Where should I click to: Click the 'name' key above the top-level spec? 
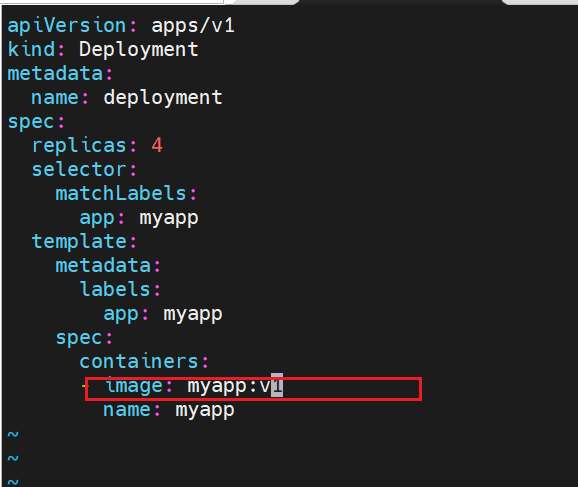click(x=55, y=98)
